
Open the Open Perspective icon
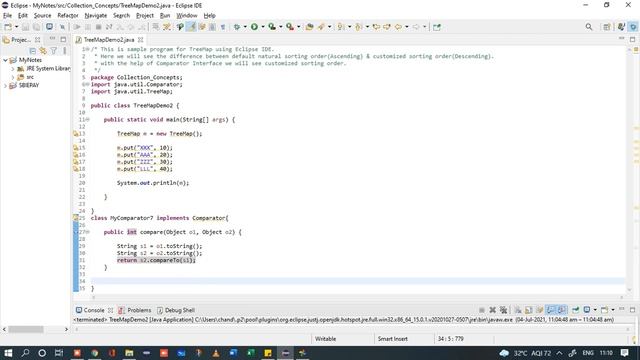[x=607, y=27]
